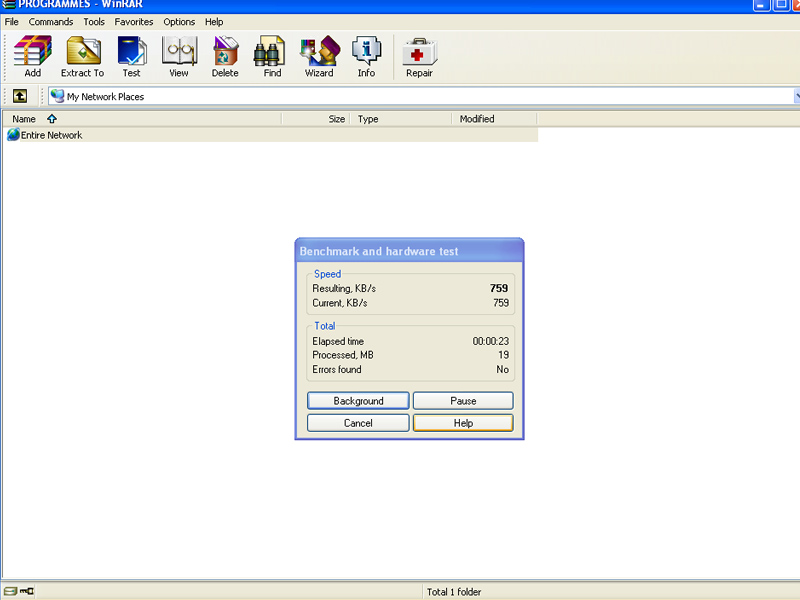Screen dimensions: 800x600
Task: Click the status bar drive icon
Action: (10, 591)
